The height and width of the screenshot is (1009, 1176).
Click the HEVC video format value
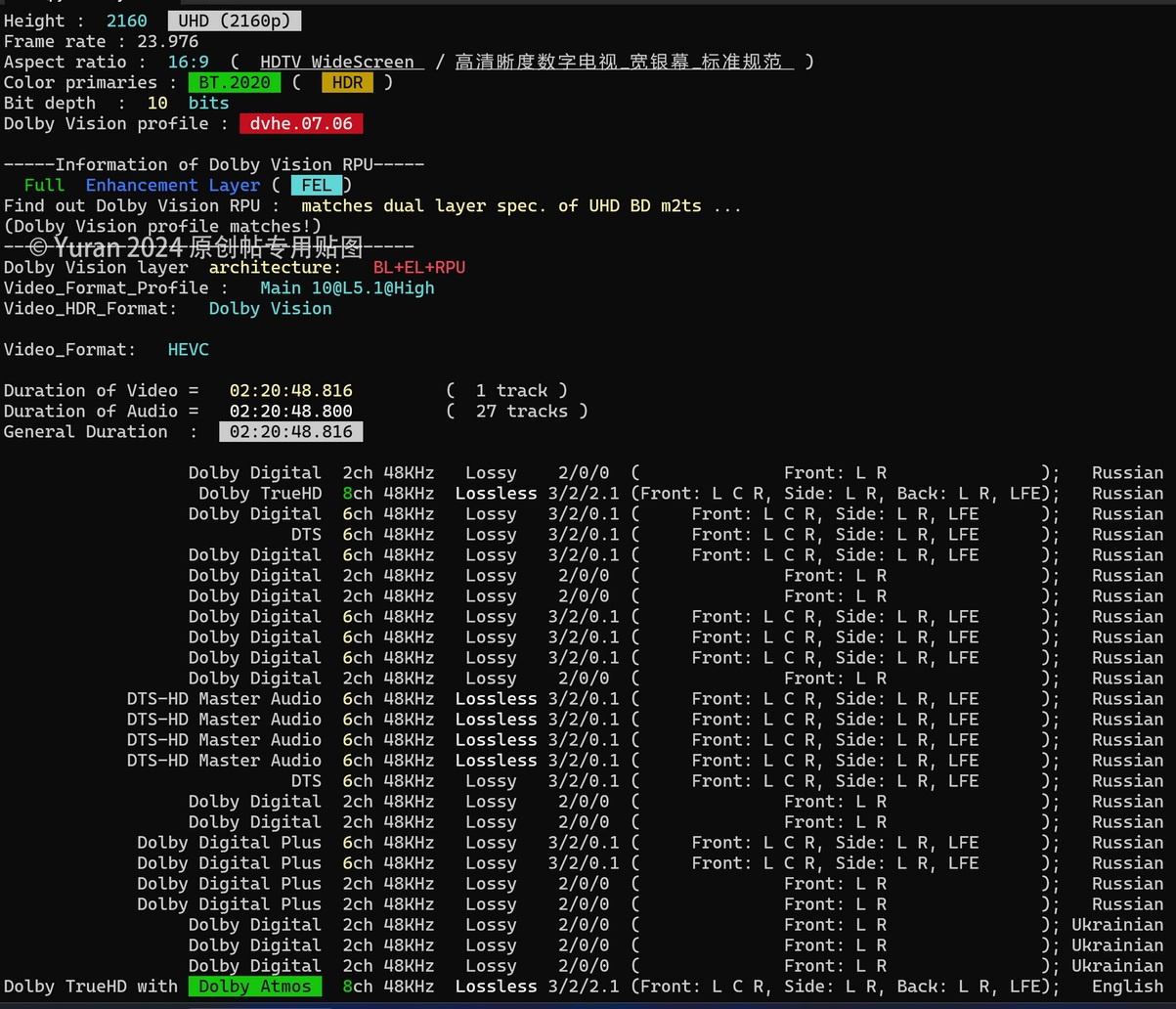click(189, 349)
